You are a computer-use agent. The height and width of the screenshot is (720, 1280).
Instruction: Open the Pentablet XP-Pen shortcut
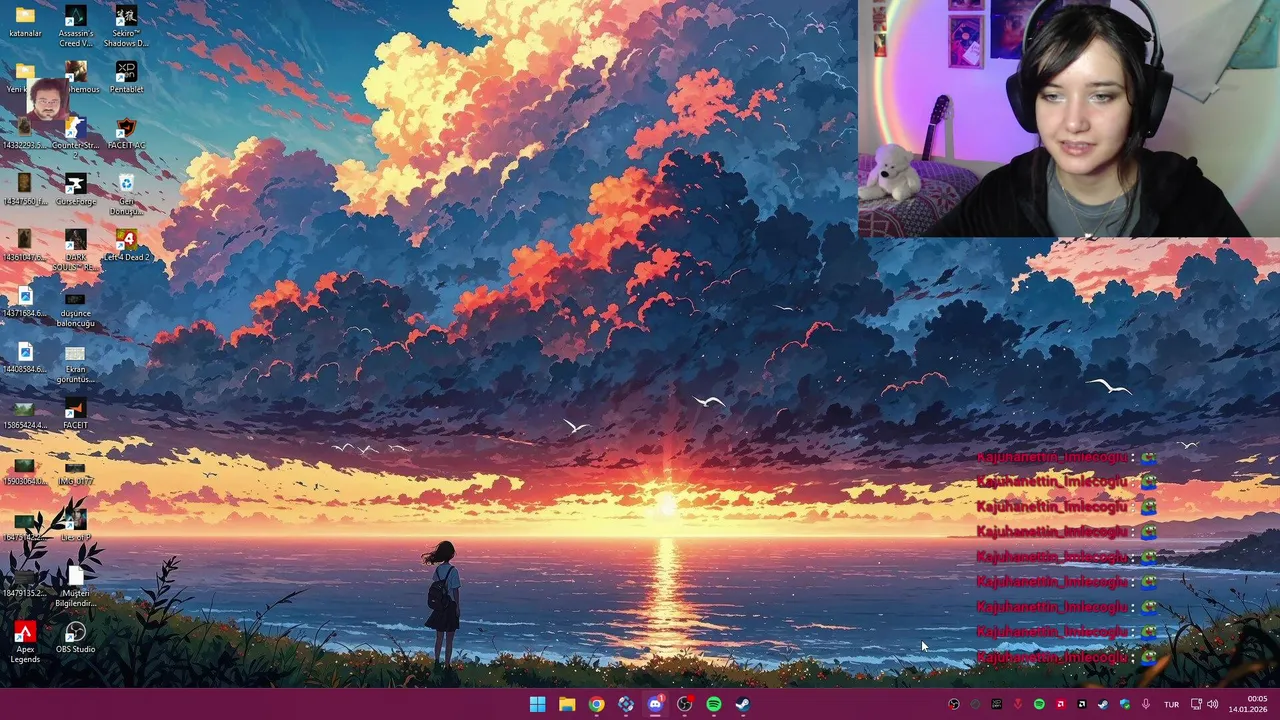[126, 77]
